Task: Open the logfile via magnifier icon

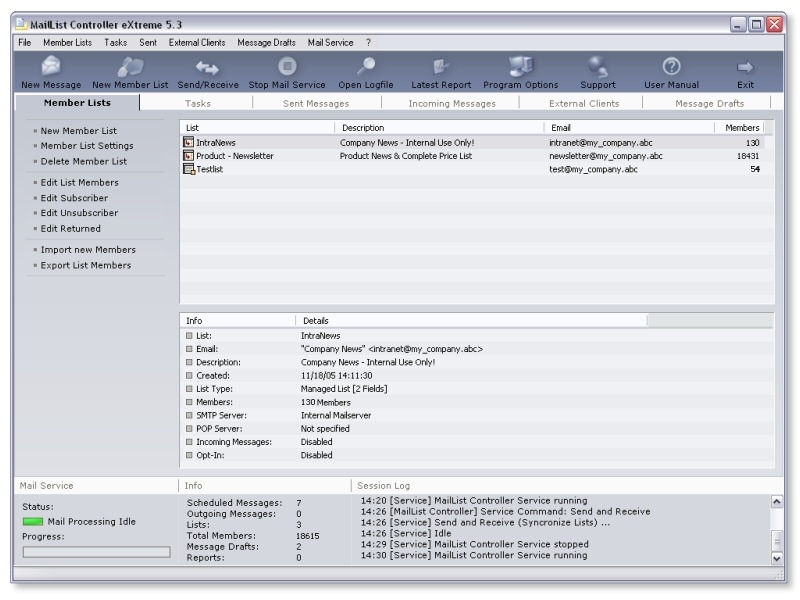Action: pos(366,66)
